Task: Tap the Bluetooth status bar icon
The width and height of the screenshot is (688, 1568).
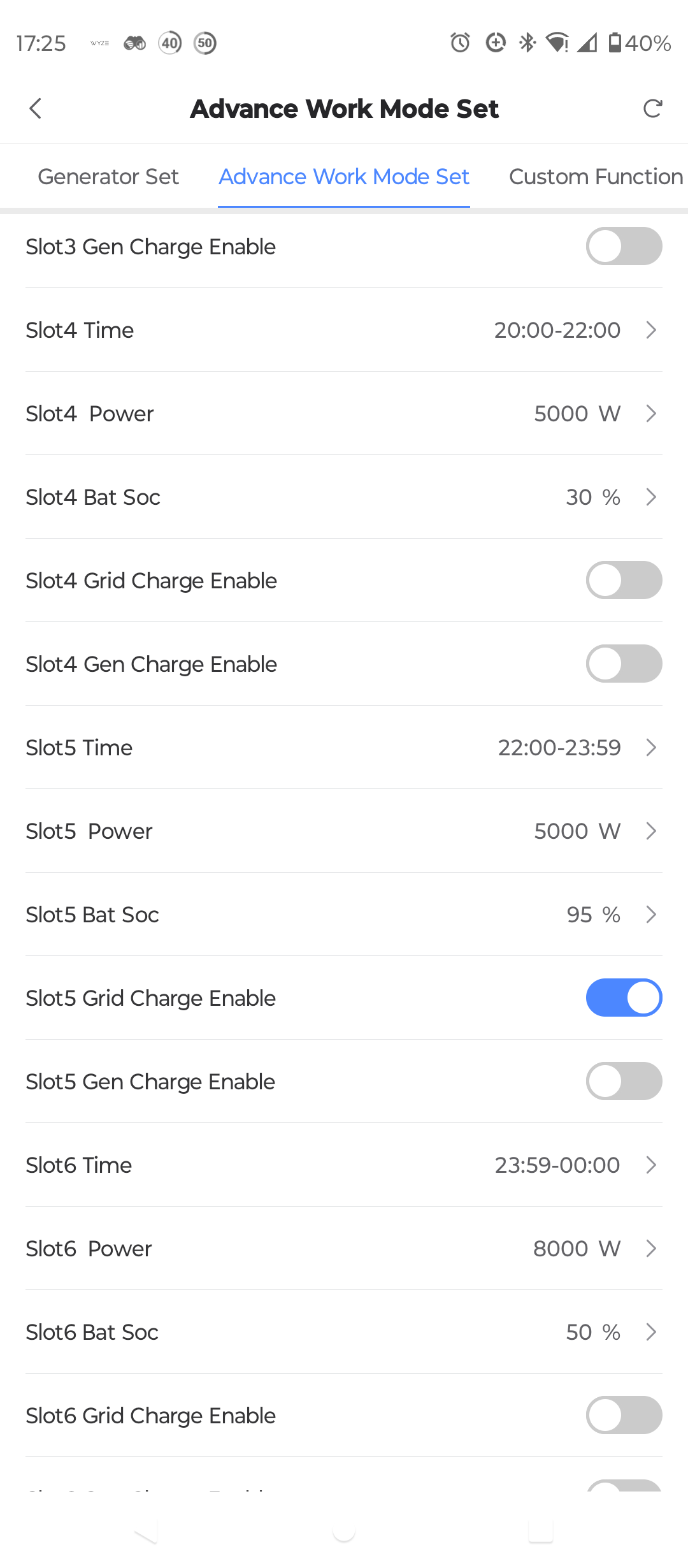Action: 527,43
